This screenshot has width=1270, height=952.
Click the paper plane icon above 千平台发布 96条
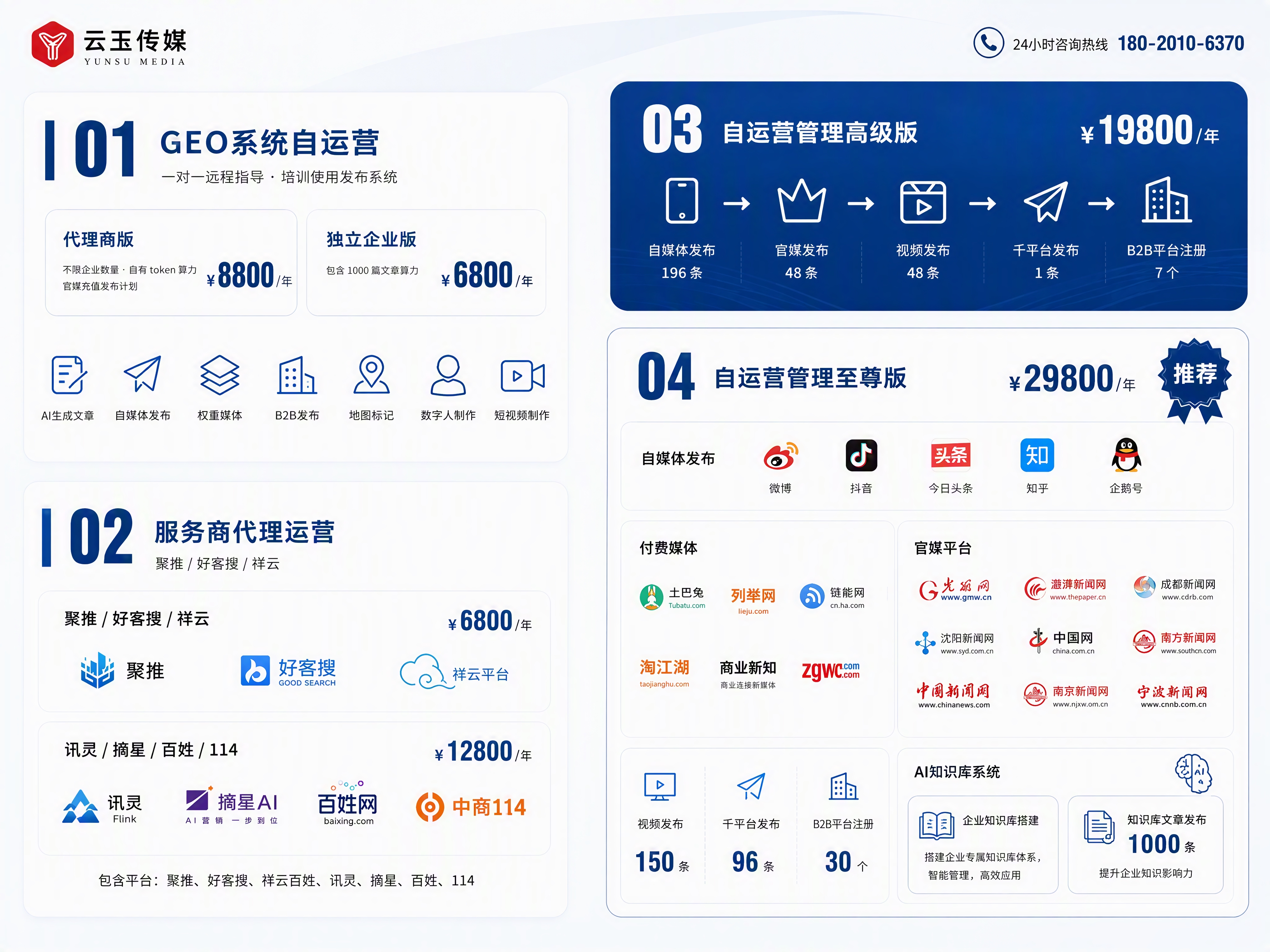coord(751,786)
